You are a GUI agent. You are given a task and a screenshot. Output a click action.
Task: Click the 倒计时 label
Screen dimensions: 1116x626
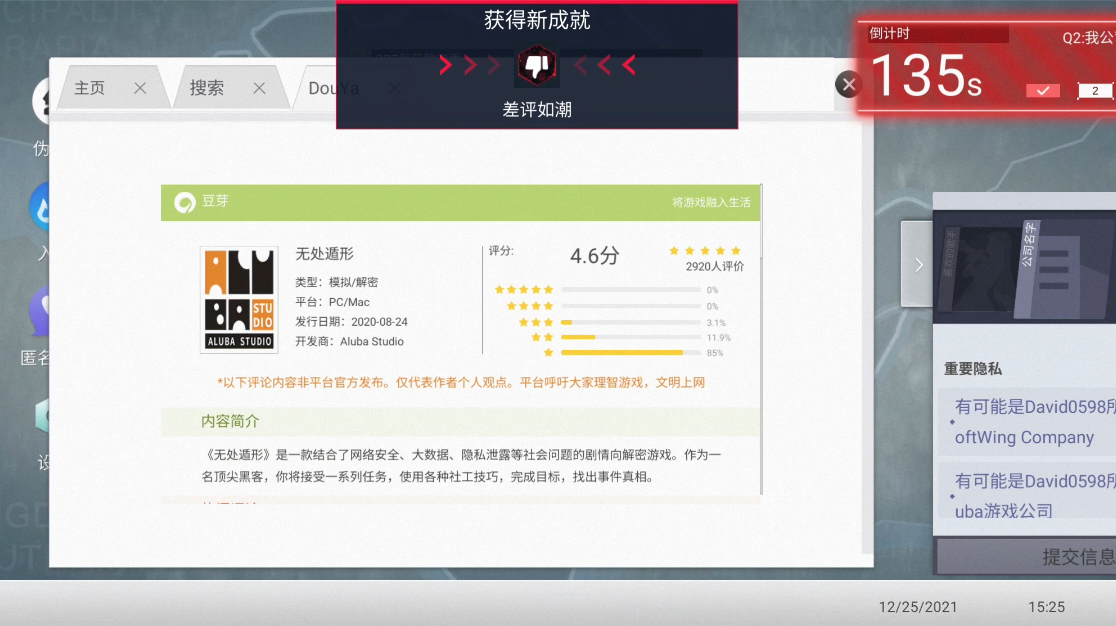[890, 33]
